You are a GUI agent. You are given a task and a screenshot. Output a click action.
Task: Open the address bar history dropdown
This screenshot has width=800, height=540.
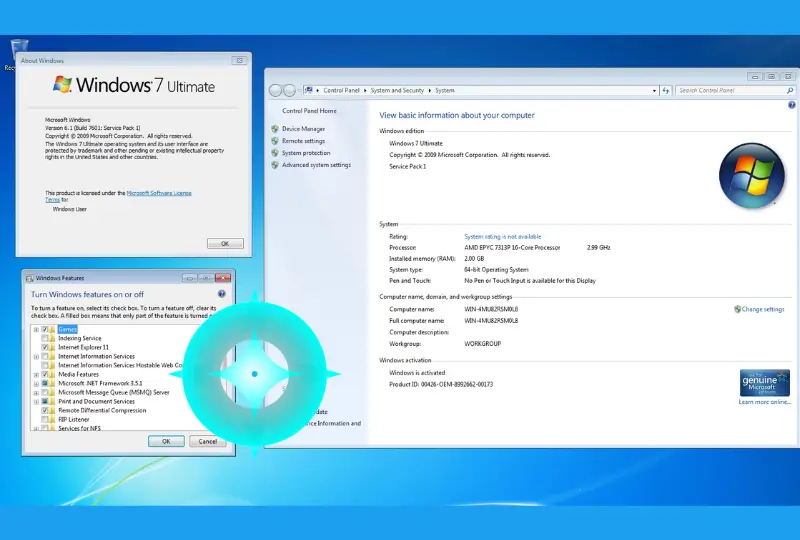point(655,91)
